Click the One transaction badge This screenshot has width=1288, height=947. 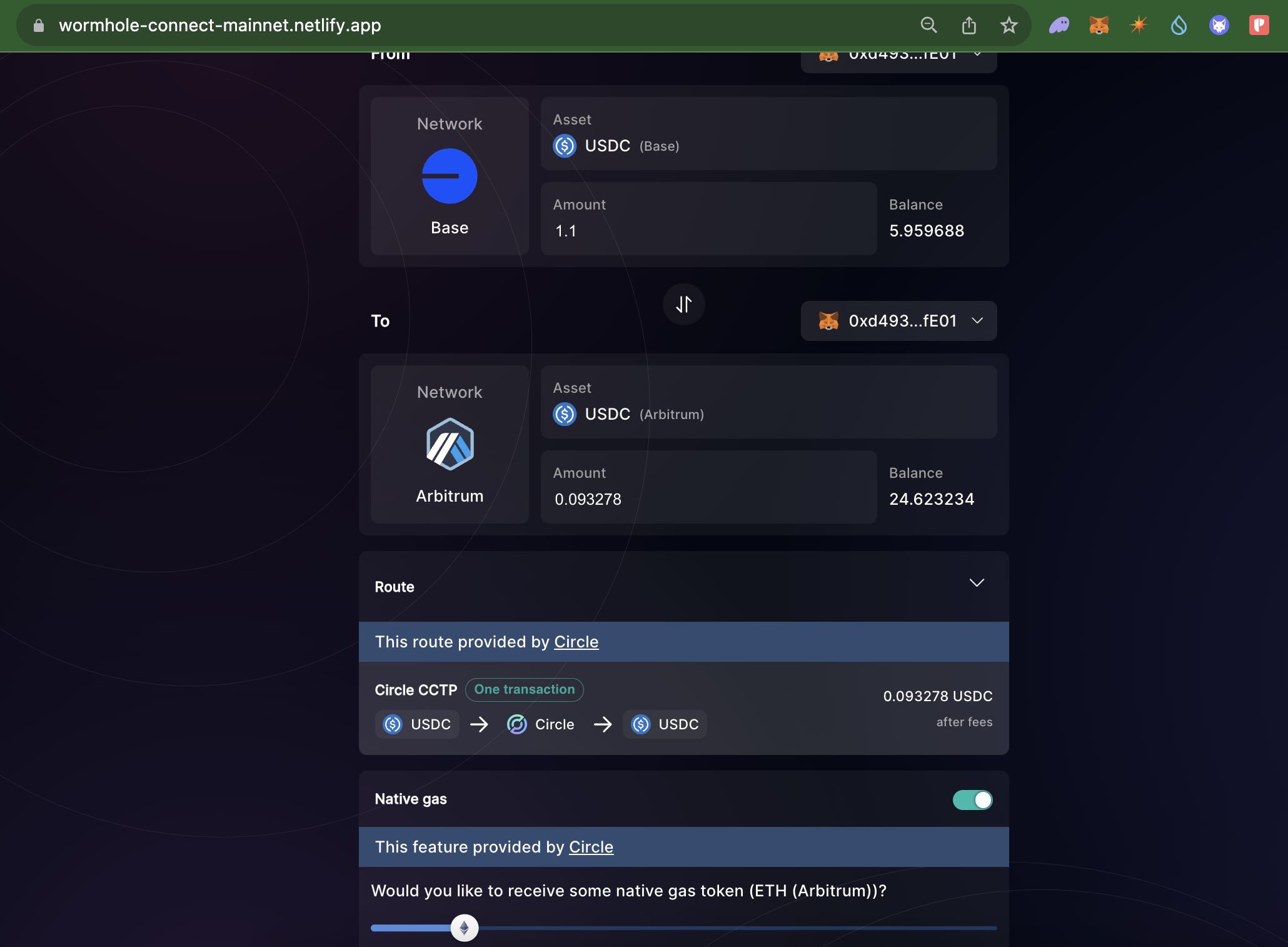[x=524, y=689]
